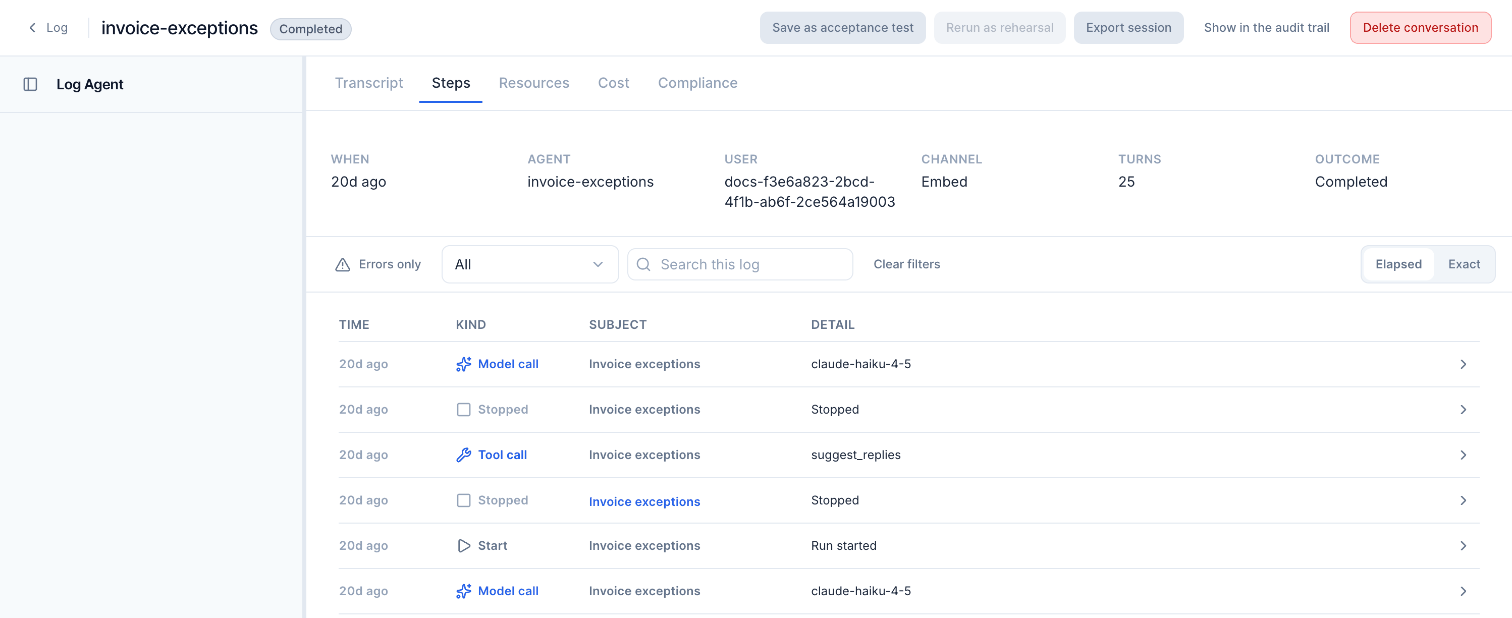The height and width of the screenshot is (618, 1512).
Task: Click the invoice-exceptions value under Agent
Action: [x=591, y=182]
